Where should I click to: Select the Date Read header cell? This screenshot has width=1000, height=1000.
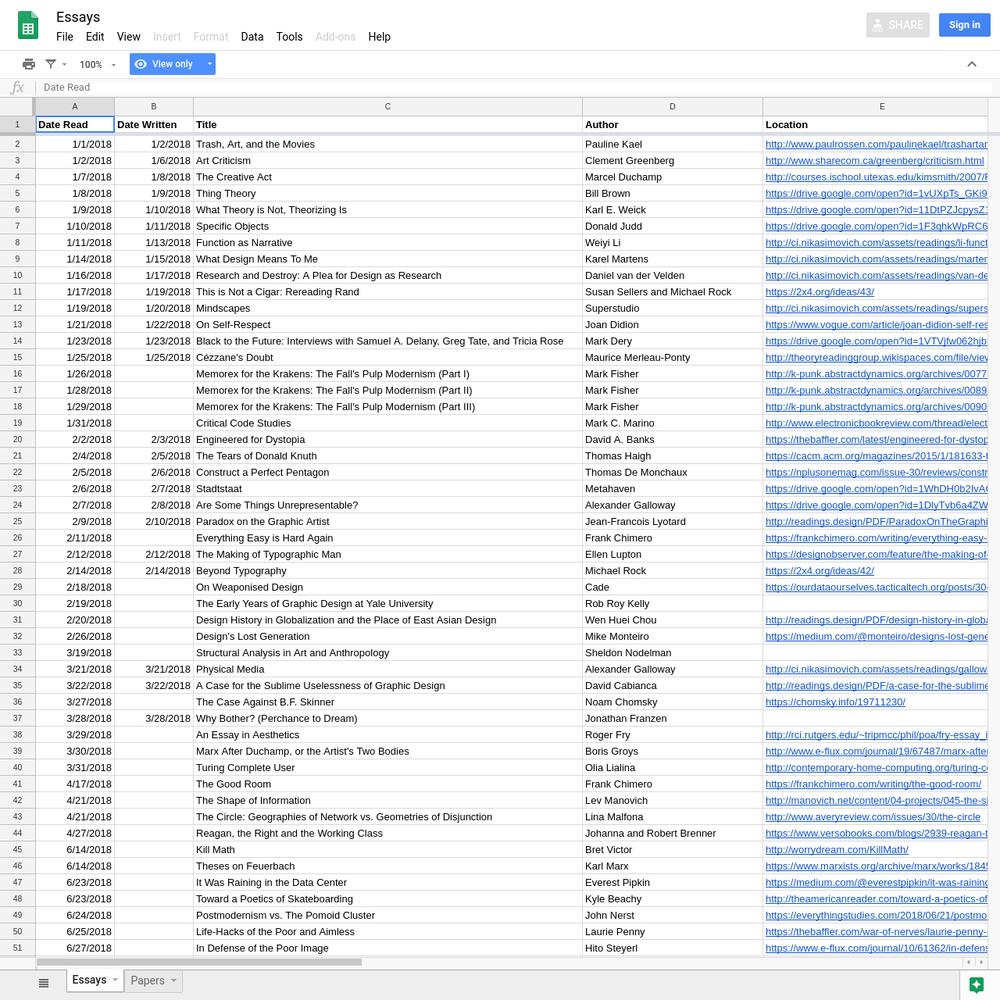(75, 124)
